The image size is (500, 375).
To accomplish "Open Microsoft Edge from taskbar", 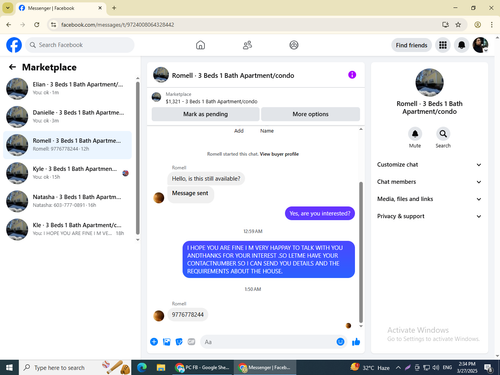I will point(142,368).
